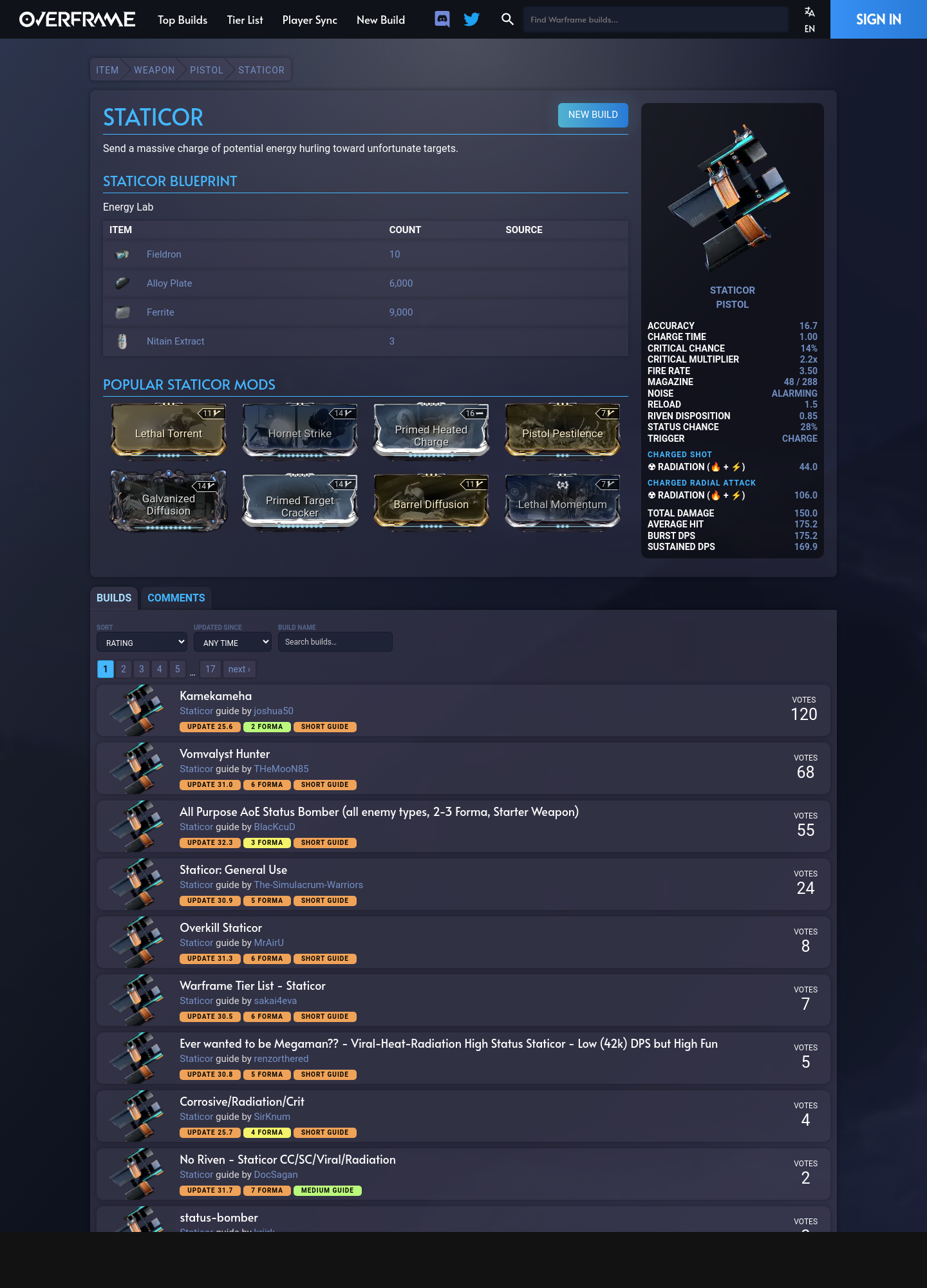Click the Sign In button
Viewport: 927px width, 1288px height.
[x=878, y=19]
